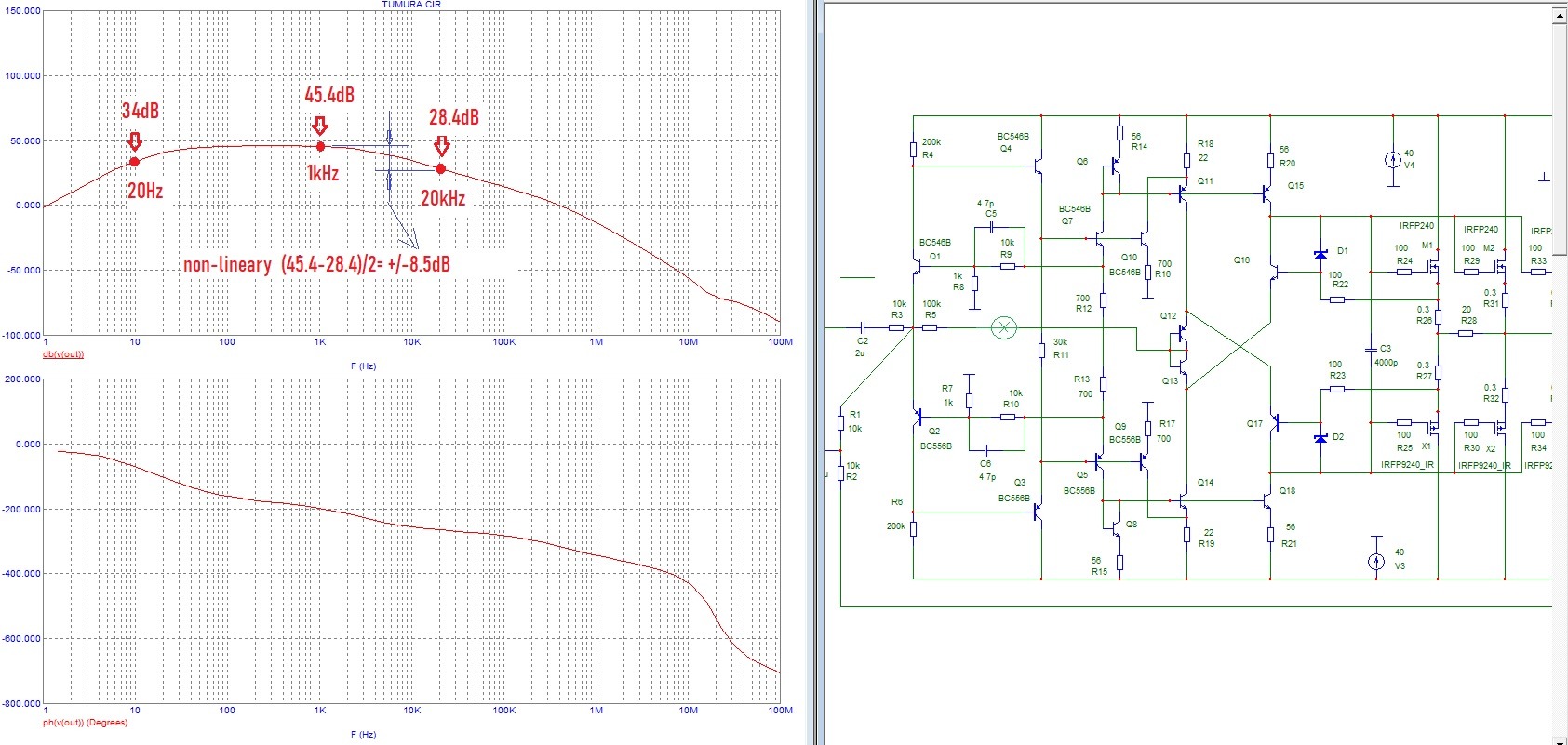Select capacitor C5 (4.7p)
Screen dimensions: 1568x745
click(x=992, y=227)
